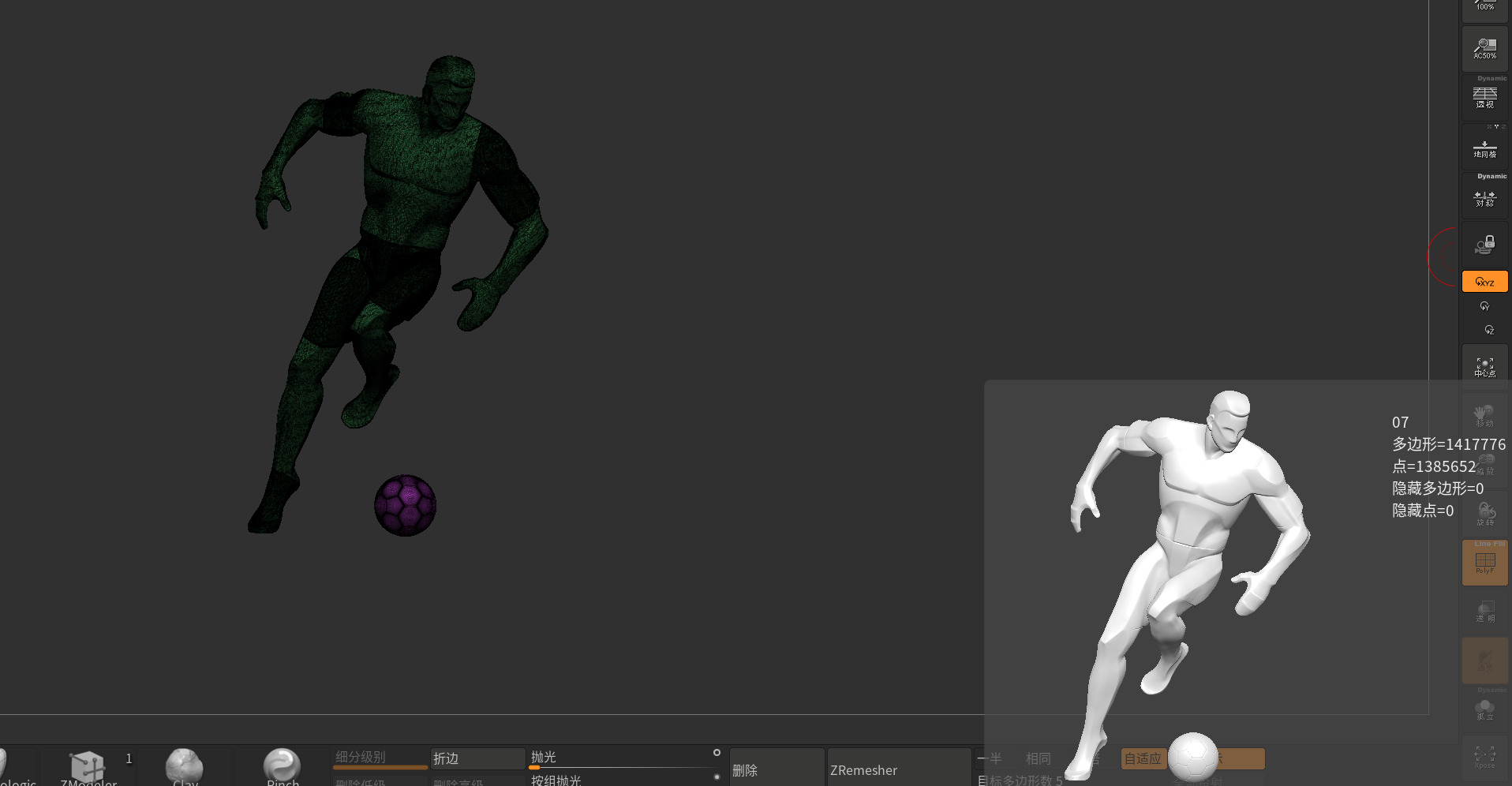Select the ZModeler brush
Viewport: 1512px width, 786px height.
pos(88,767)
